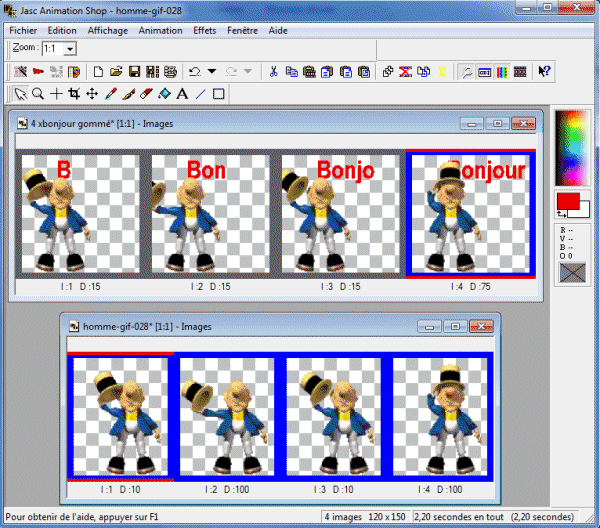Select the Dropper tool
Screen dimensions: 600x528
[x=111, y=94]
